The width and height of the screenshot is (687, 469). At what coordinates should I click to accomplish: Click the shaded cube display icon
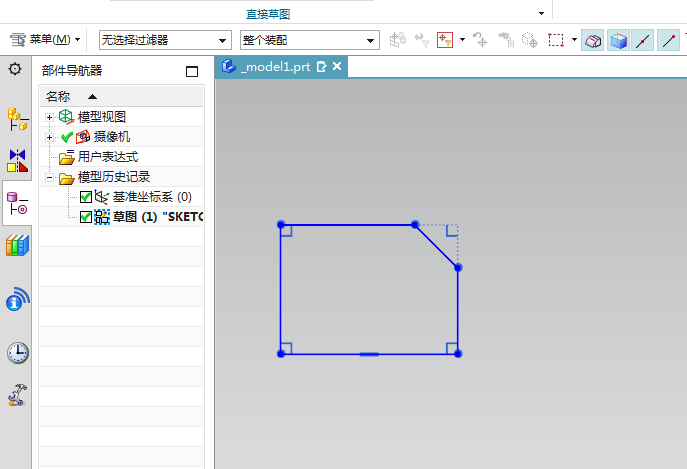[x=619, y=41]
